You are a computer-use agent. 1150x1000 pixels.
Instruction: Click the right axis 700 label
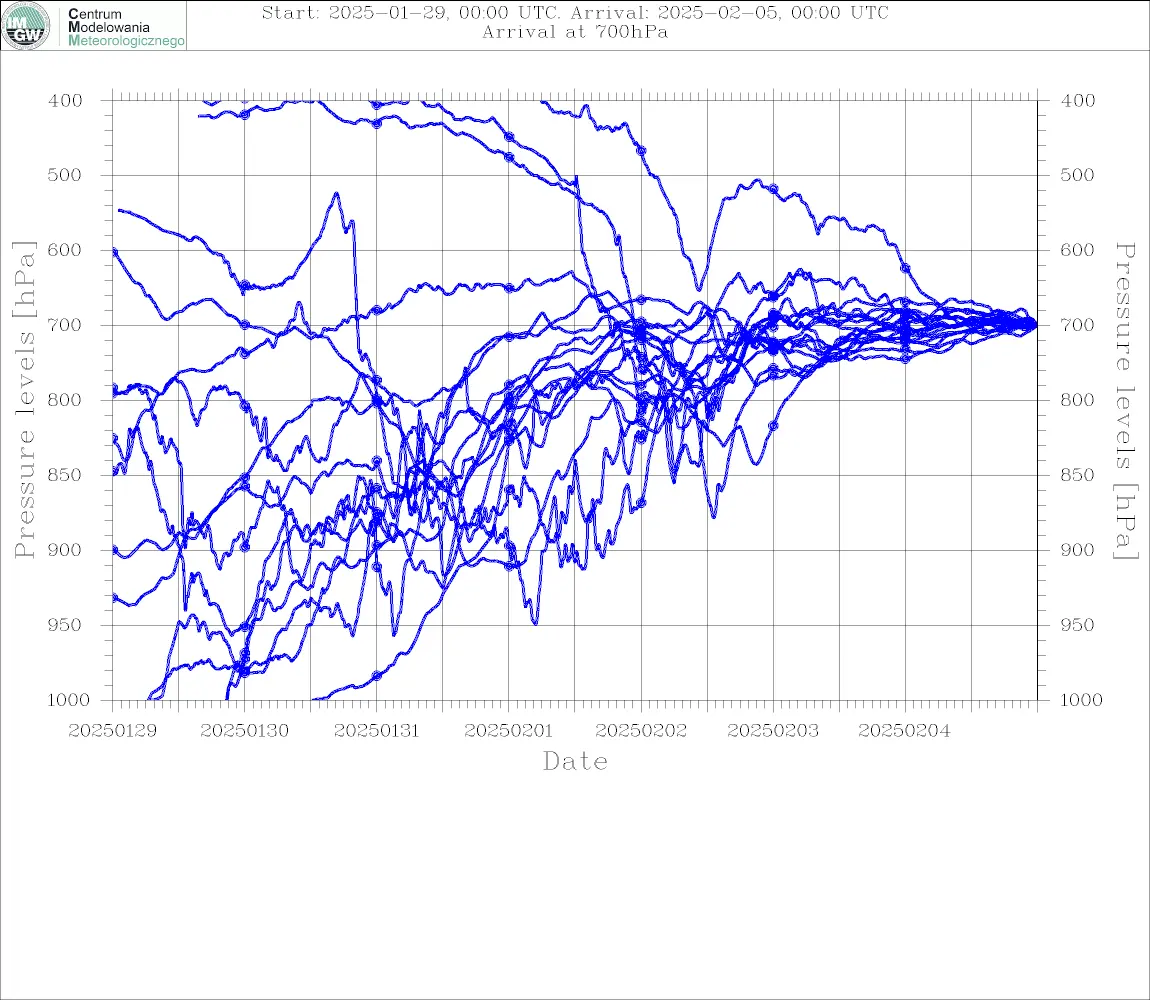click(x=1078, y=325)
